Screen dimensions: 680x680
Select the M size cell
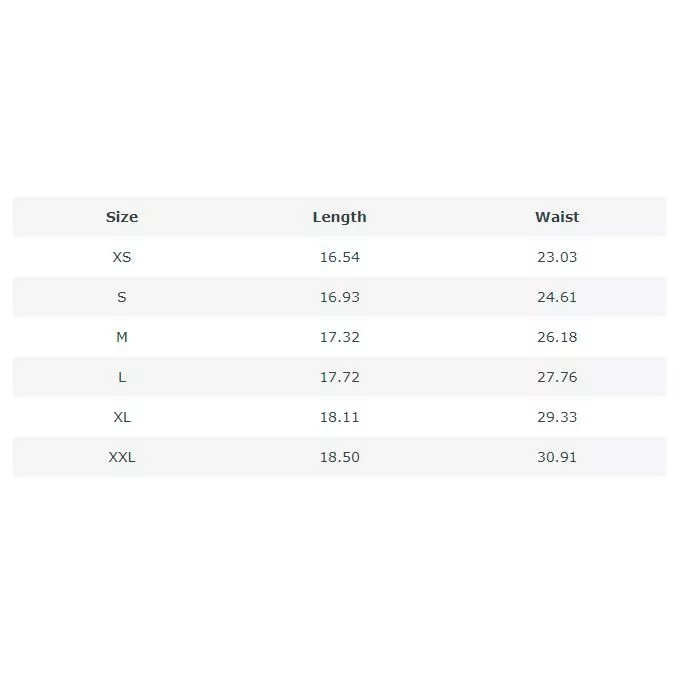pyautogui.click(x=122, y=337)
